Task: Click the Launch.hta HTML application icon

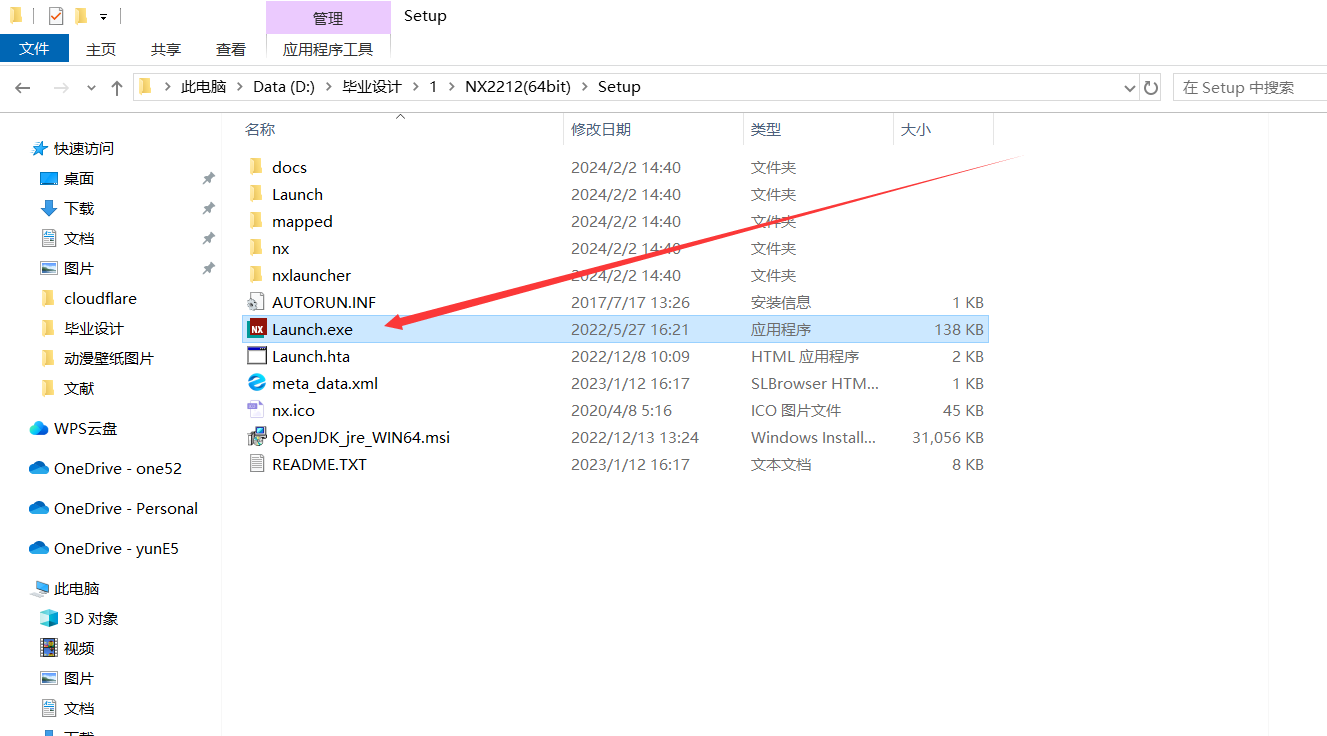Action: coord(257,356)
